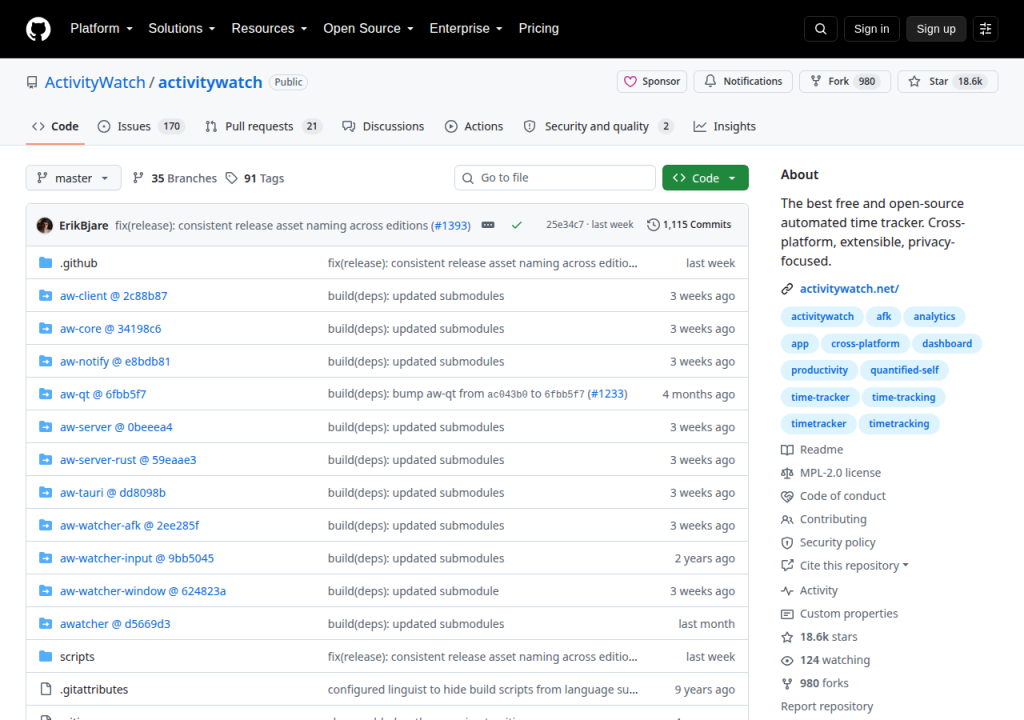1024x720 pixels.
Task: Open the Insights tab
Action: (724, 126)
